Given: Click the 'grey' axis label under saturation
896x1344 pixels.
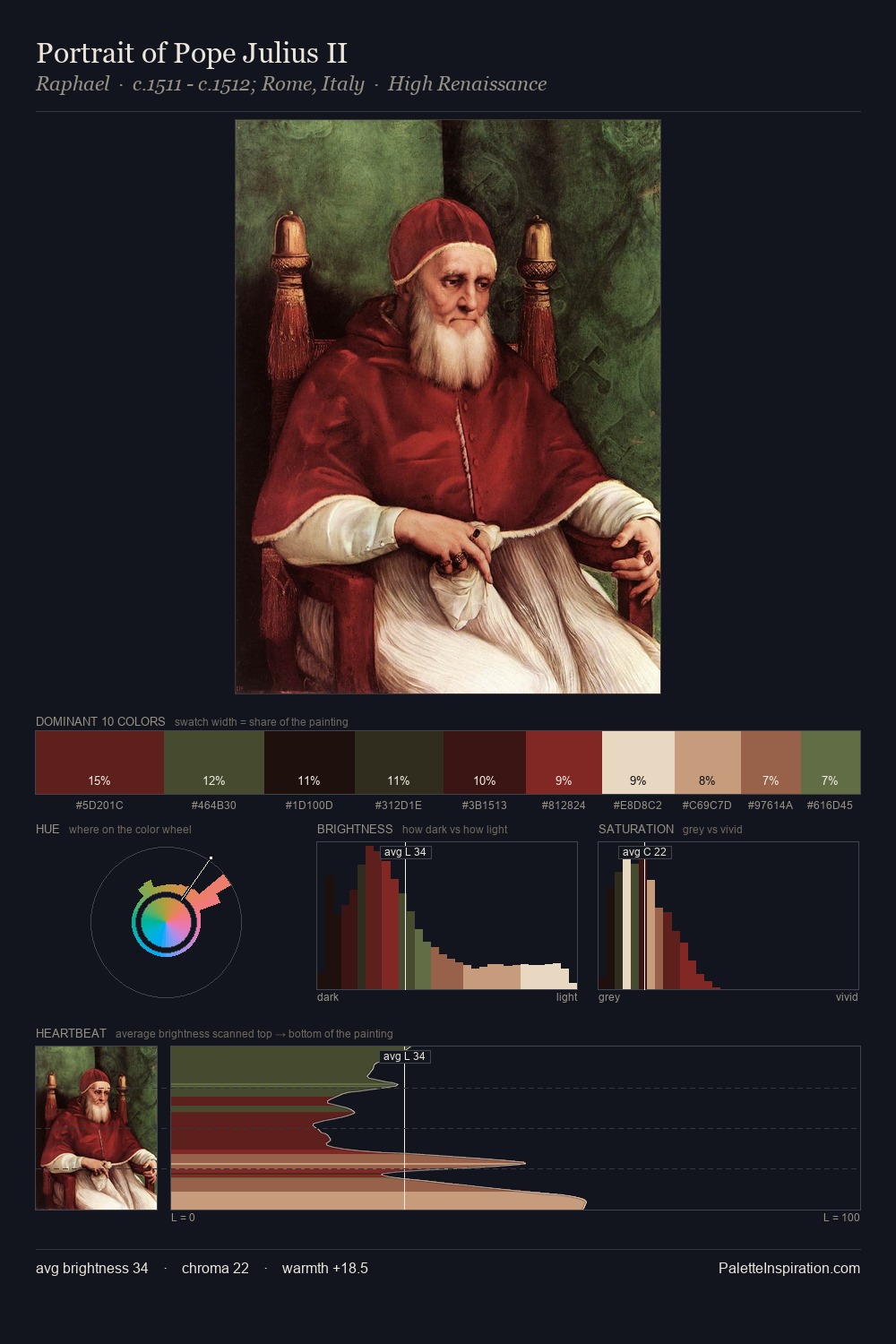Looking at the screenshot, I should coord(609,997).
